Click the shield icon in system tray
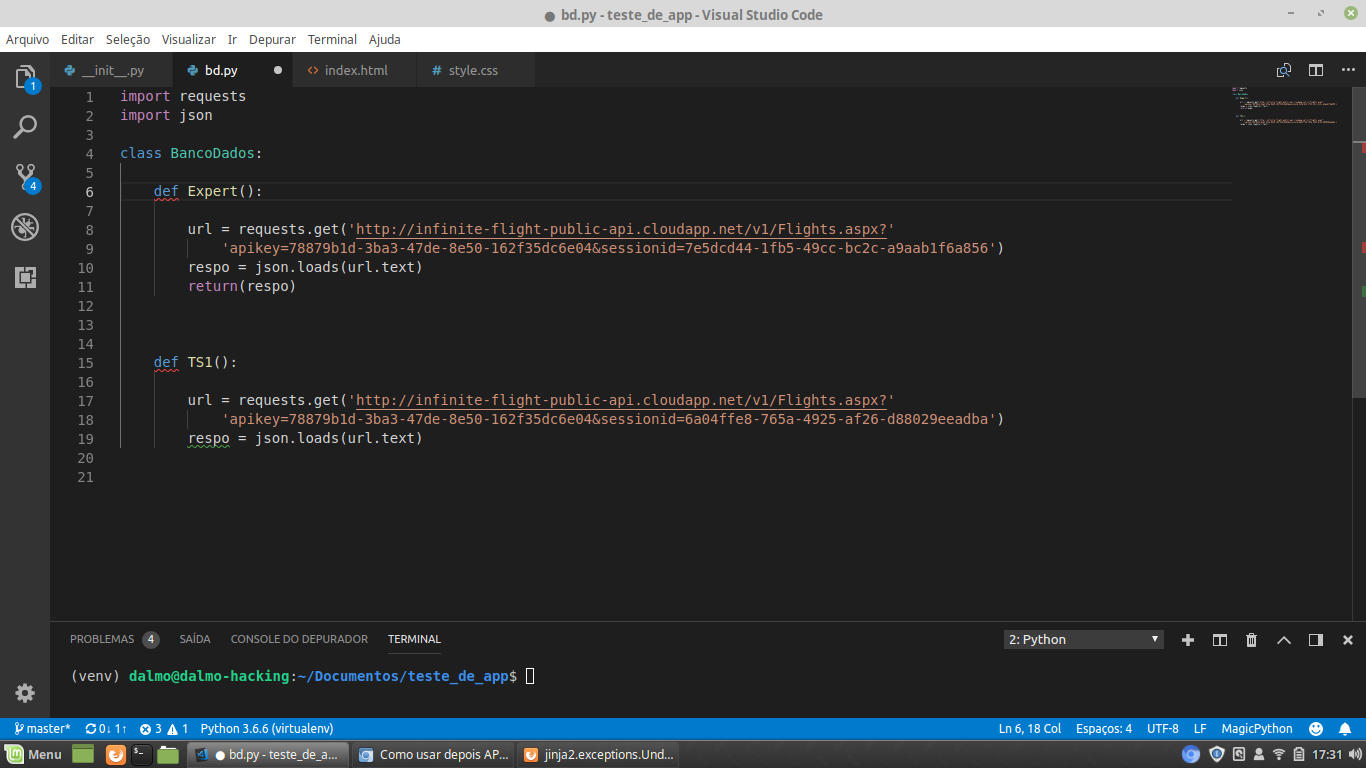The height and width of the screenshot is (768, 1366). tap(1217, 754)
